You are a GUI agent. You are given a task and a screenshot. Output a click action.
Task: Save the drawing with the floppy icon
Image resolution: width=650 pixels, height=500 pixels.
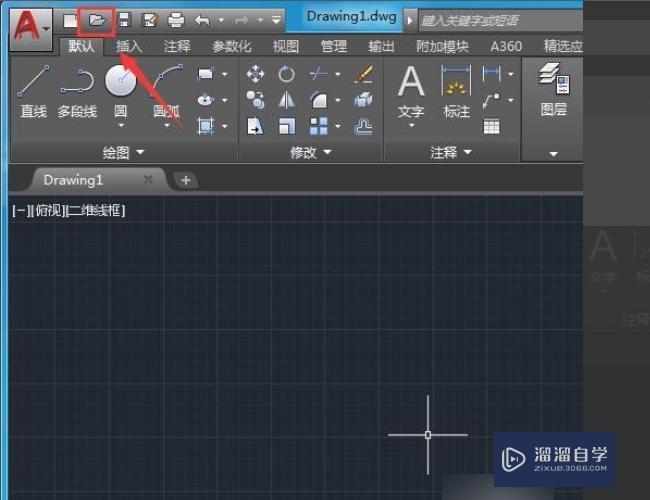tap(124, 20)
